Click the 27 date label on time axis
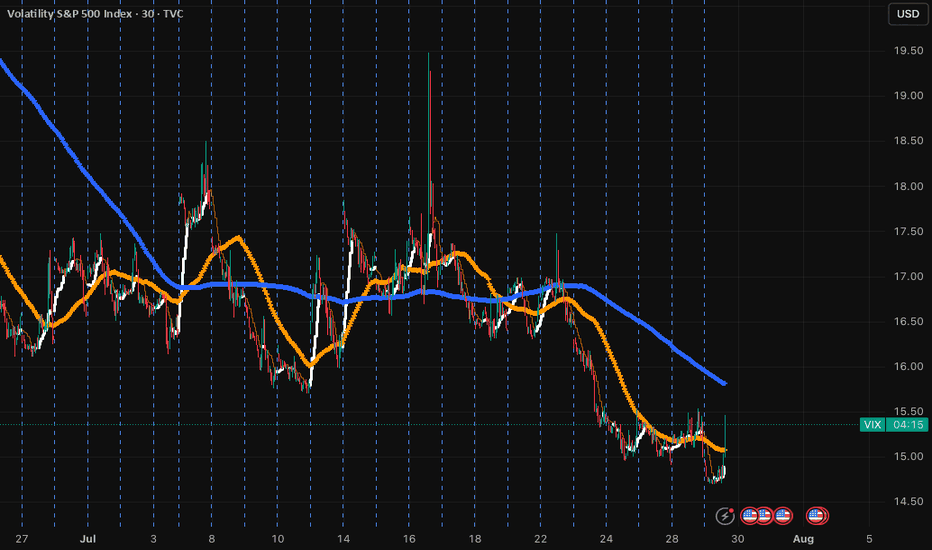The height and width of the screenshot is (550, 932). click(x=22, y=539)
